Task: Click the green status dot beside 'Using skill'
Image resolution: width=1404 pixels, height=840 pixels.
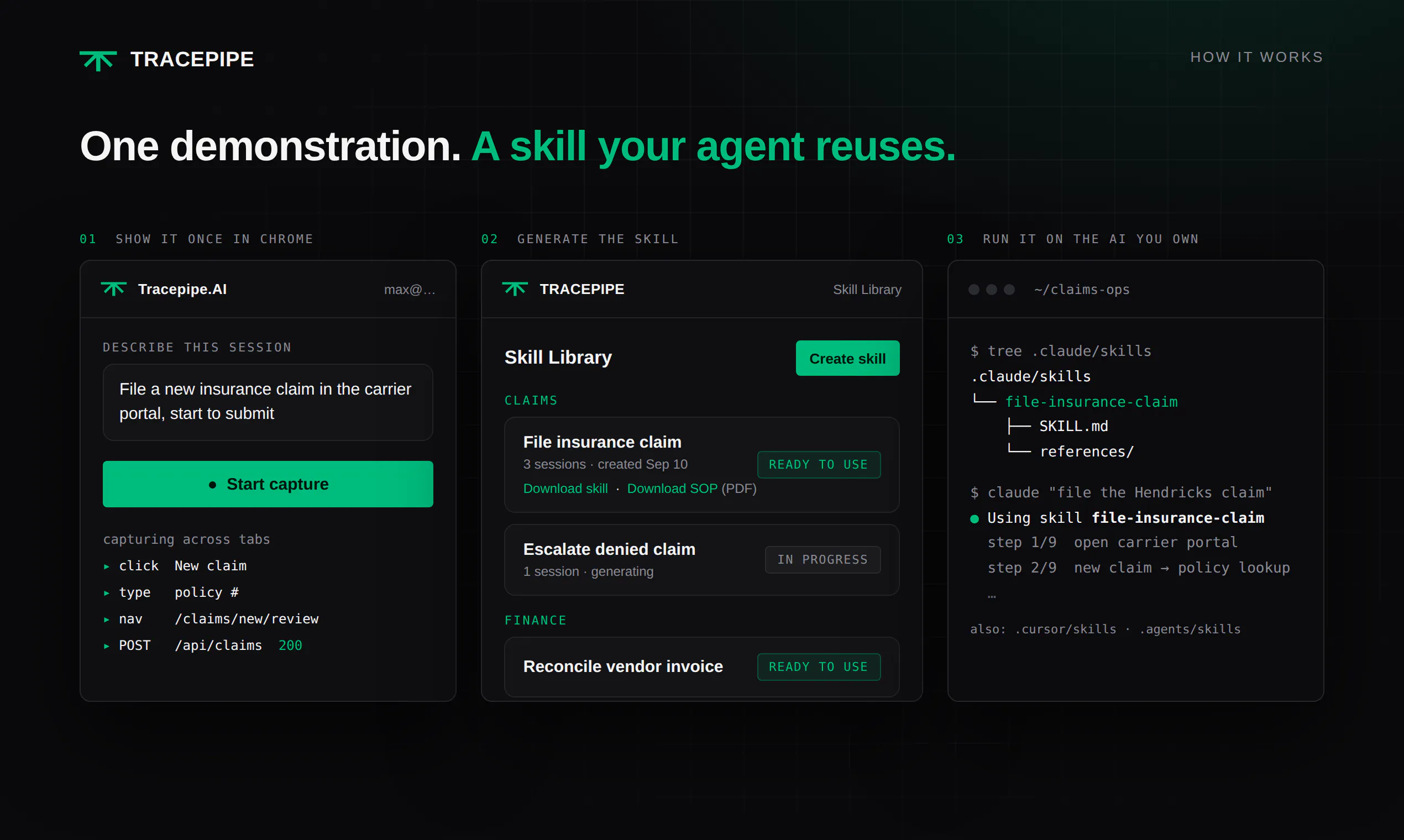Action: (974, 518)
